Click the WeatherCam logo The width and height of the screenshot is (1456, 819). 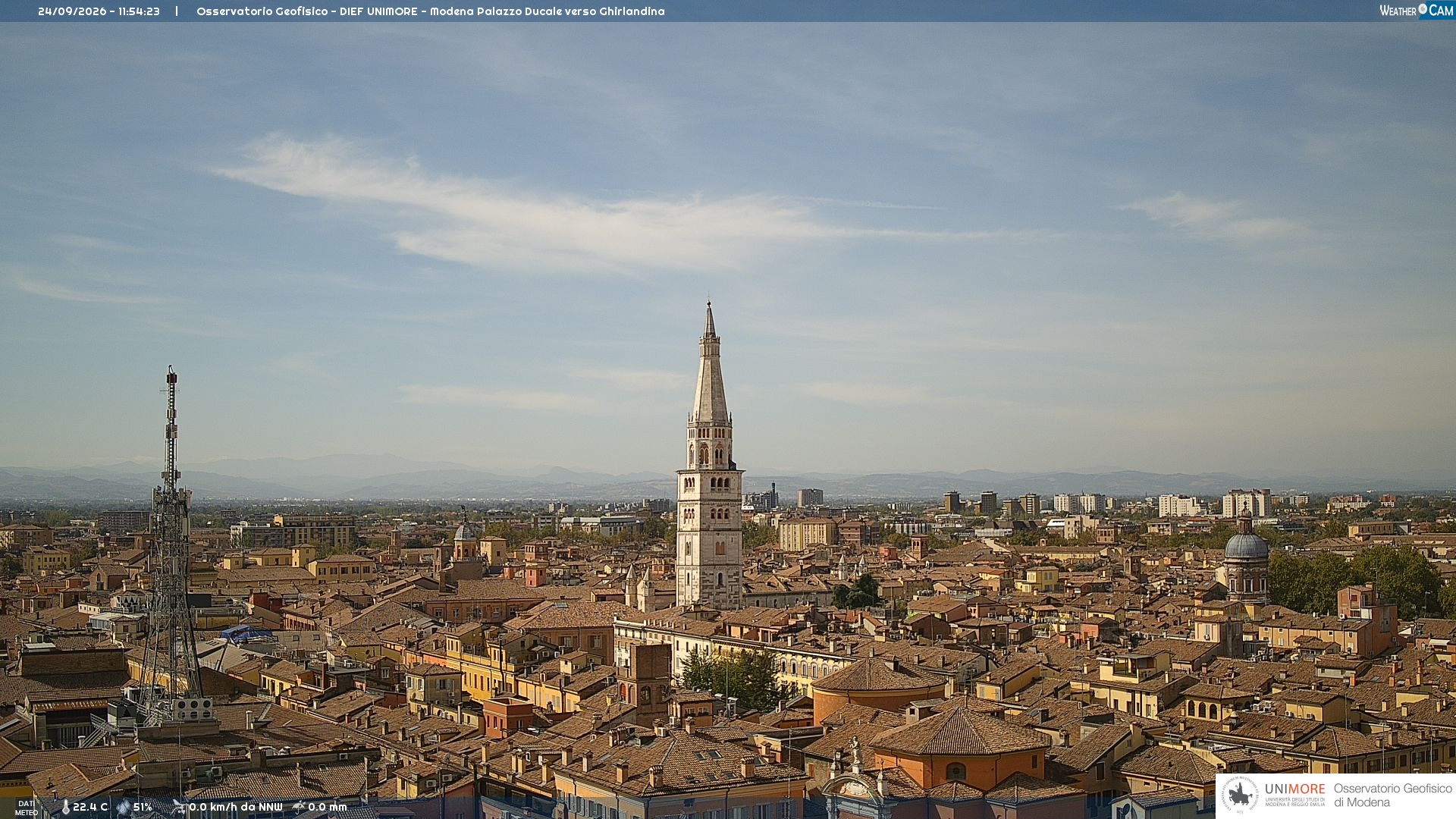coord(1417,11)
